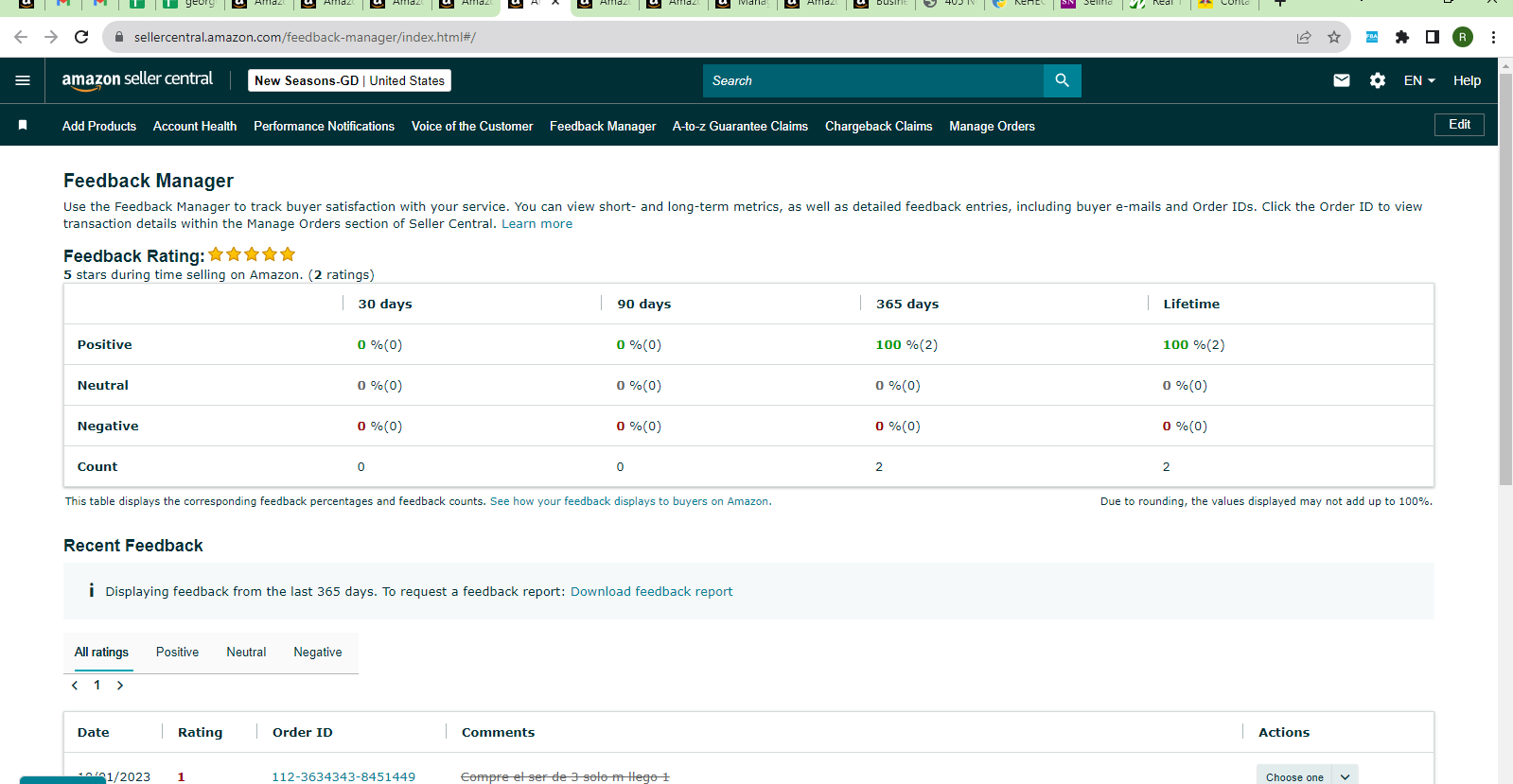Open the Extensions puzzle menu
The height and width of the screenshot is (784, 1513).
tap(1402, 37)
